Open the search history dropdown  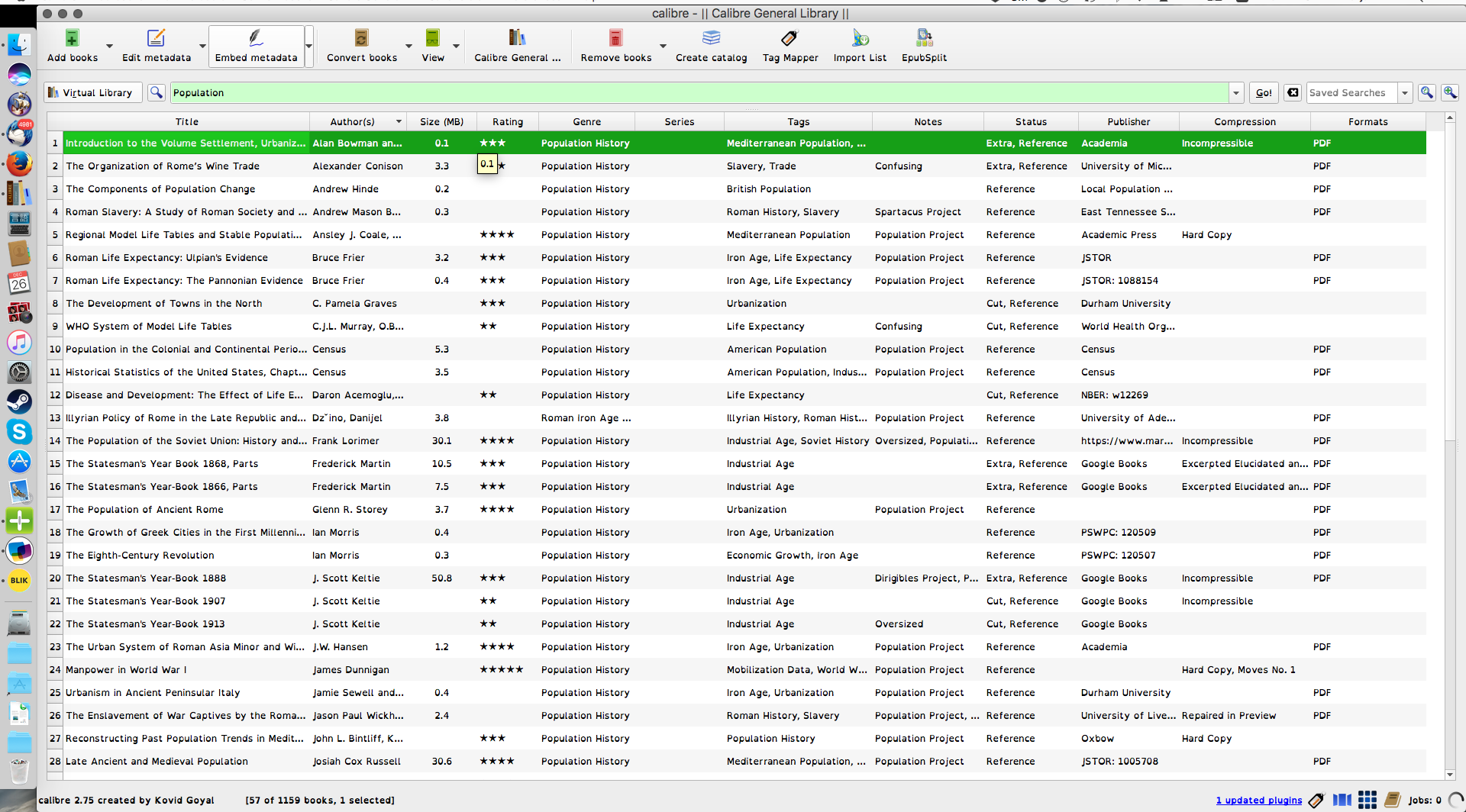[1236, 93]
